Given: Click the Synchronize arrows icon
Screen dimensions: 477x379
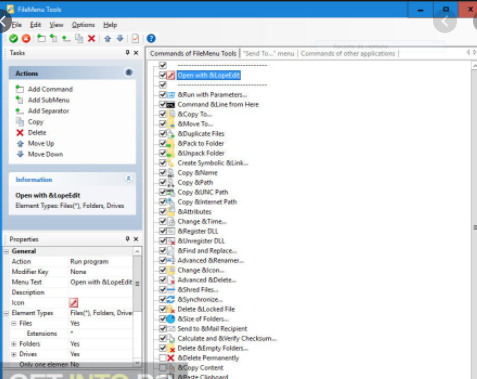Looking at the screenshot, I should coord(171,299).
